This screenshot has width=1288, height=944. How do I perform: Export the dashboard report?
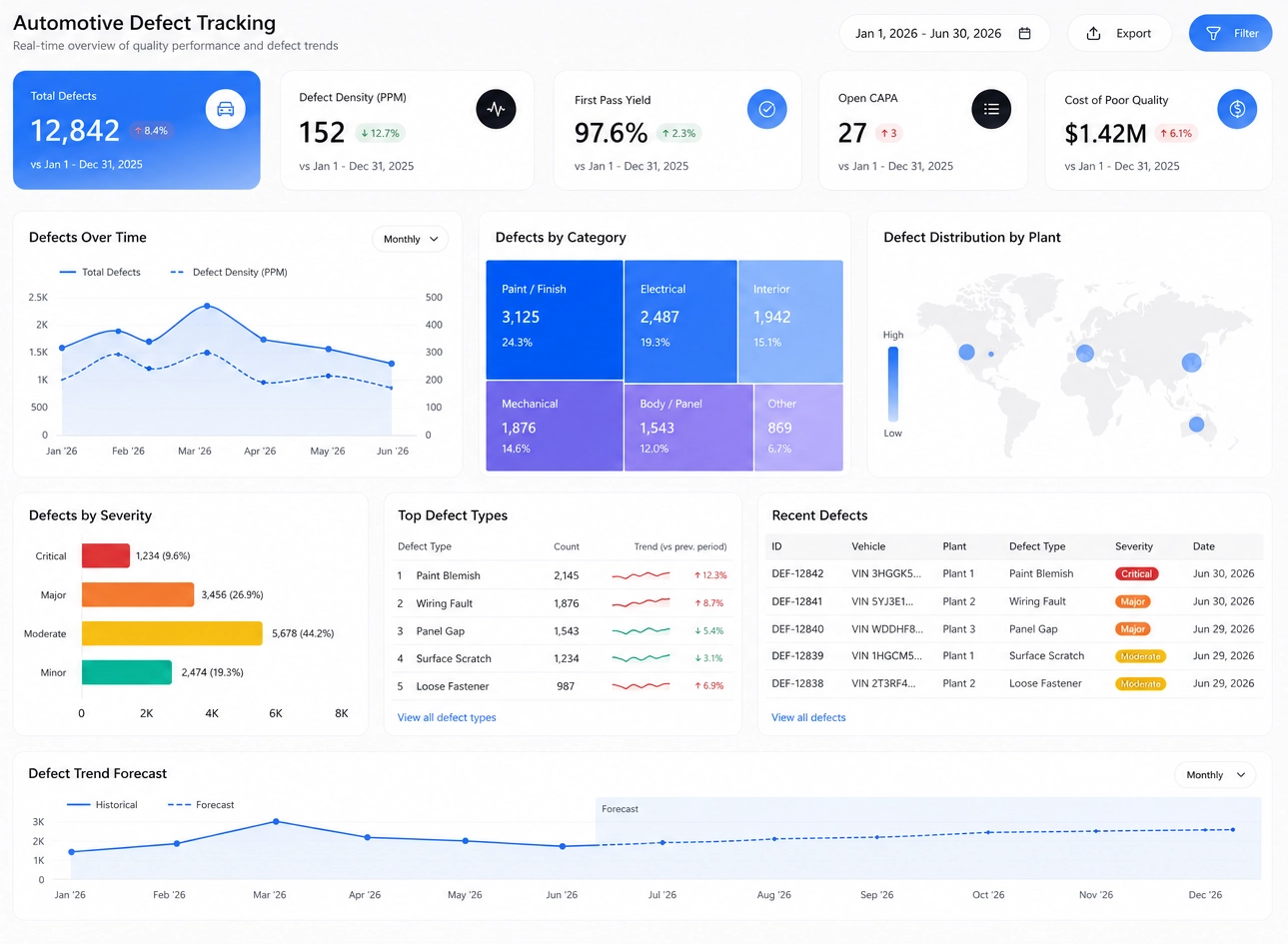1118,33
